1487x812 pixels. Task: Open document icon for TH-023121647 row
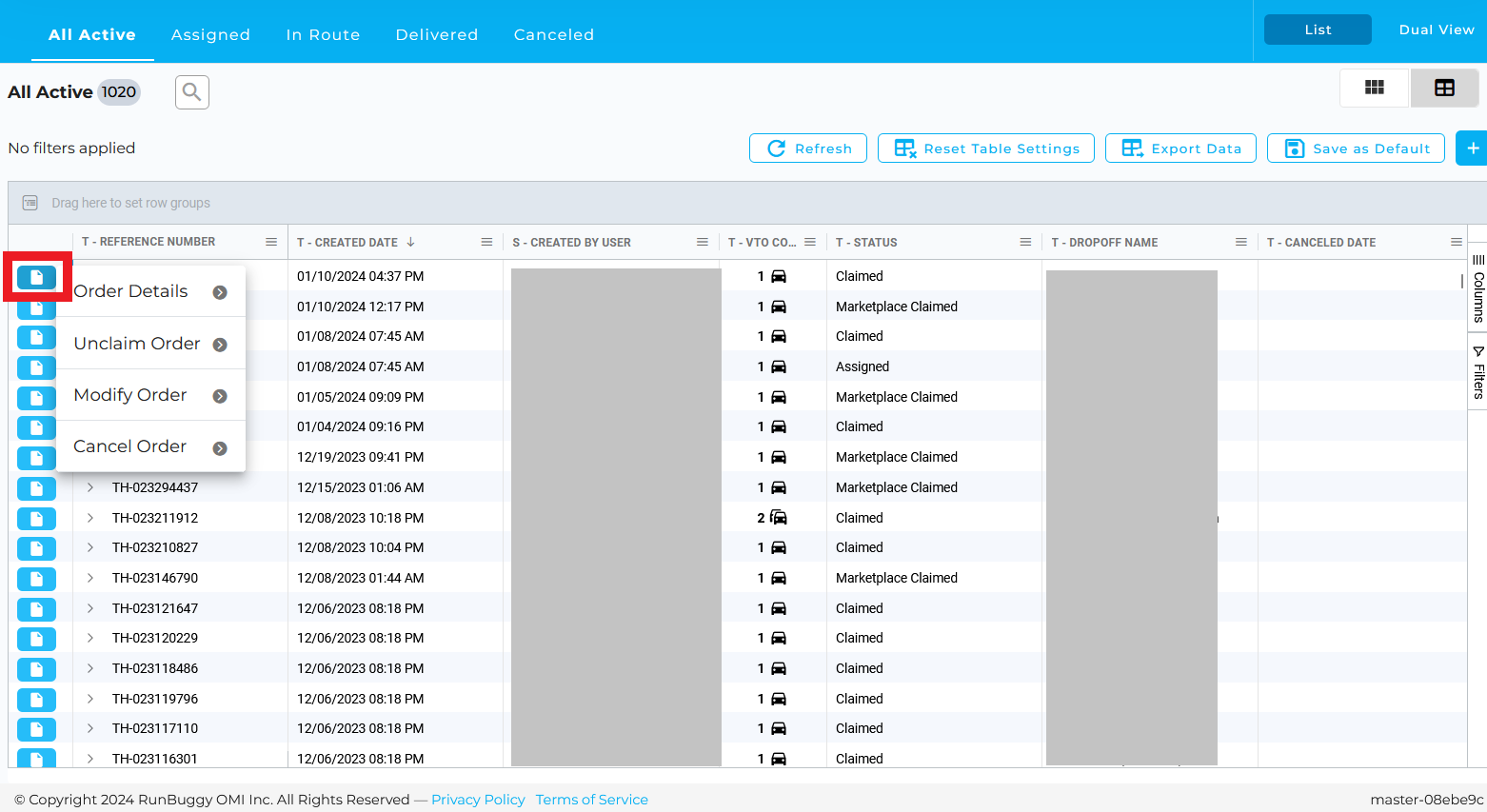[36, 609]
